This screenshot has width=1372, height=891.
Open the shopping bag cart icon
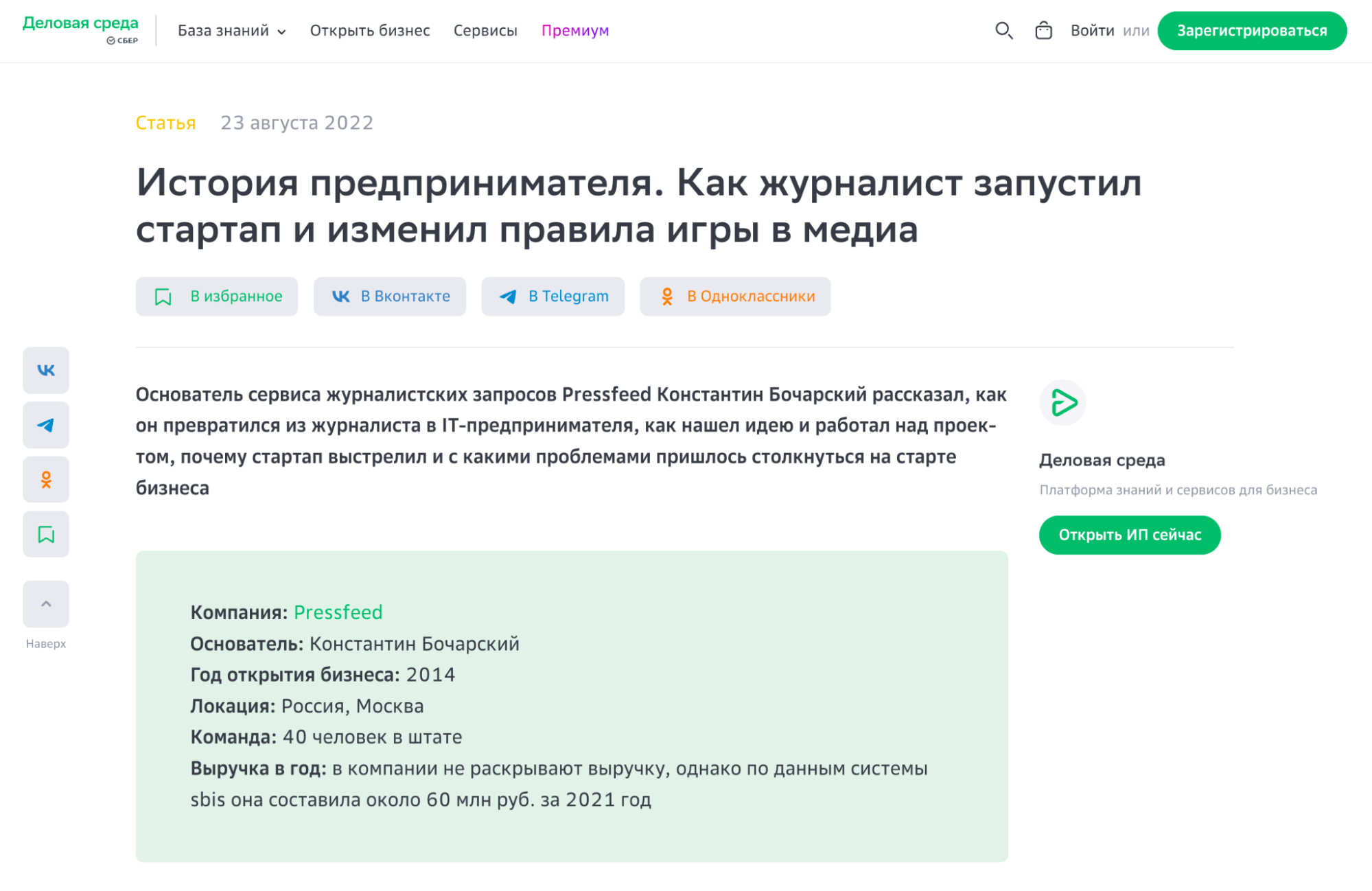[1043, 31]
